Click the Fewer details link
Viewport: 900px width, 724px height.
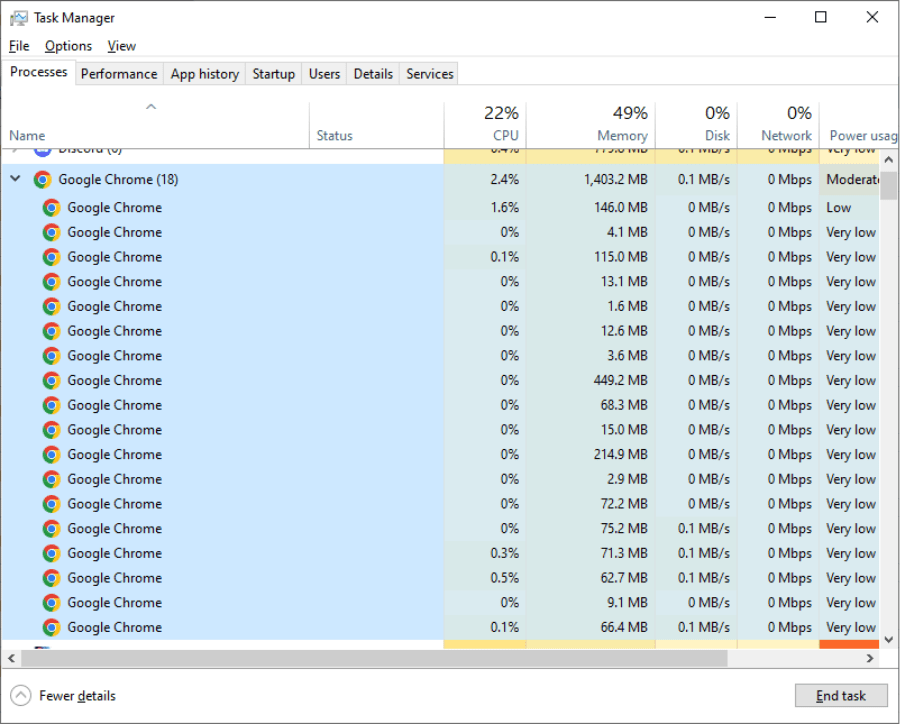click(x=77, y=695)
